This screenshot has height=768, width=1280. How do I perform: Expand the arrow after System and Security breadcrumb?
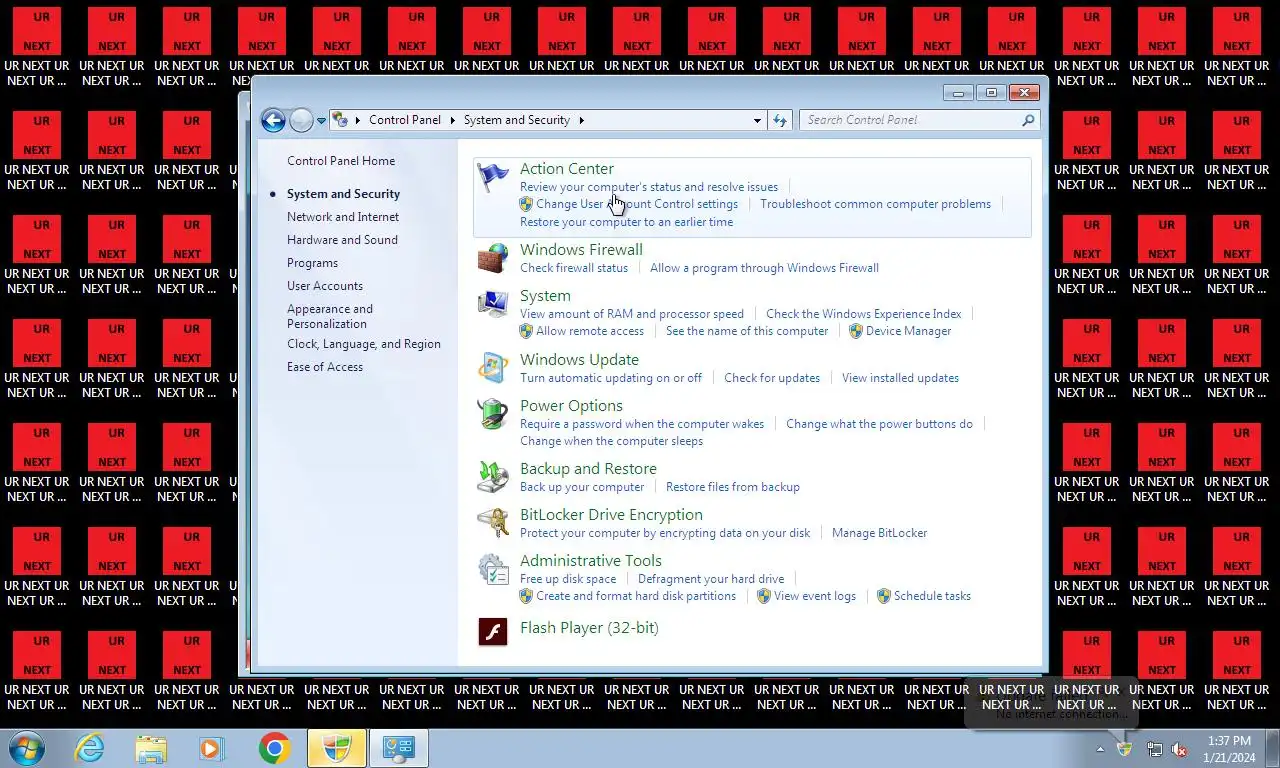tap(581, 120)
